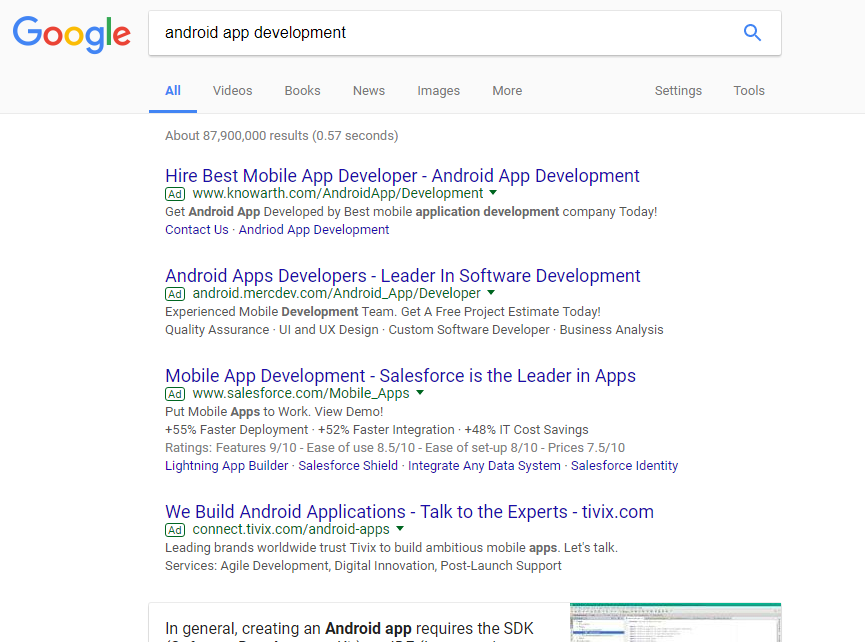
Task: Select the All results tab
Action: coord(173,90)
